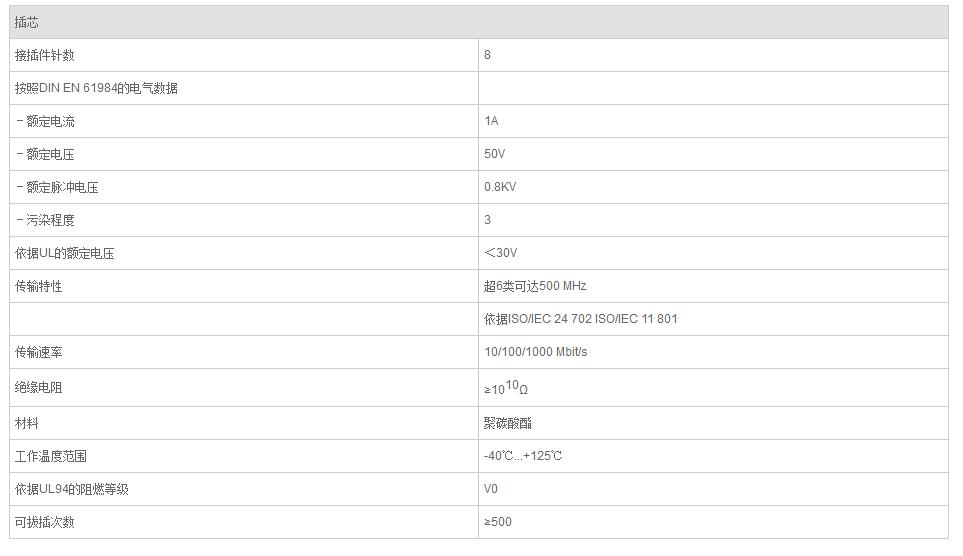This screenshot has width=963, height=556.
Task: Click the 额定电压 label cell
Action: pos(244,154)
